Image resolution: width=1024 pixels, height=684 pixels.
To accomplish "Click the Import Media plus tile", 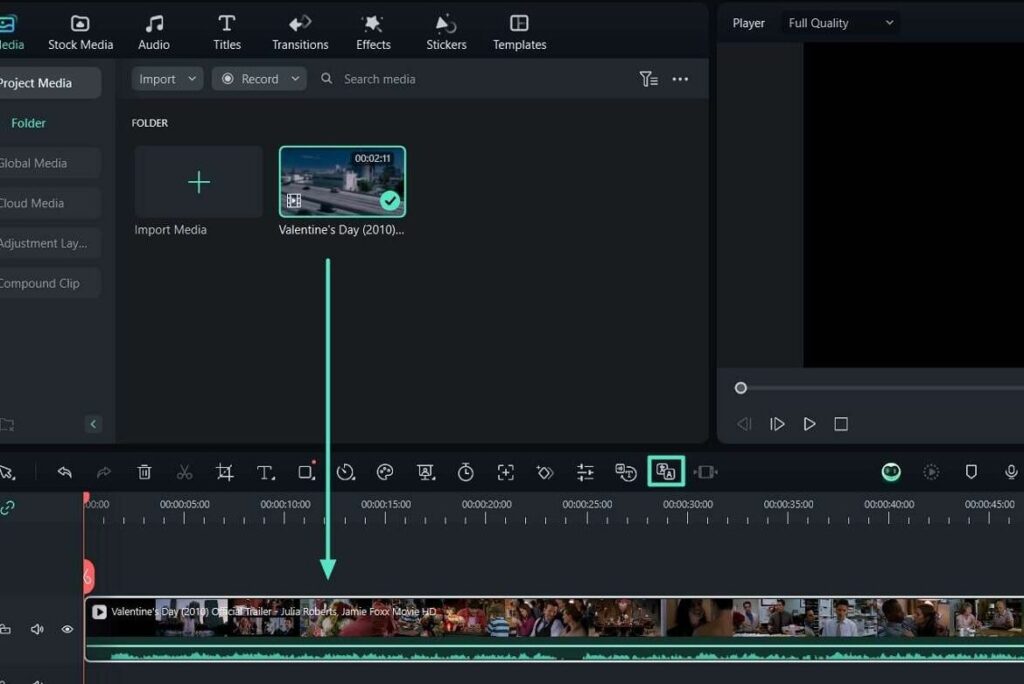I will point(199,182).
